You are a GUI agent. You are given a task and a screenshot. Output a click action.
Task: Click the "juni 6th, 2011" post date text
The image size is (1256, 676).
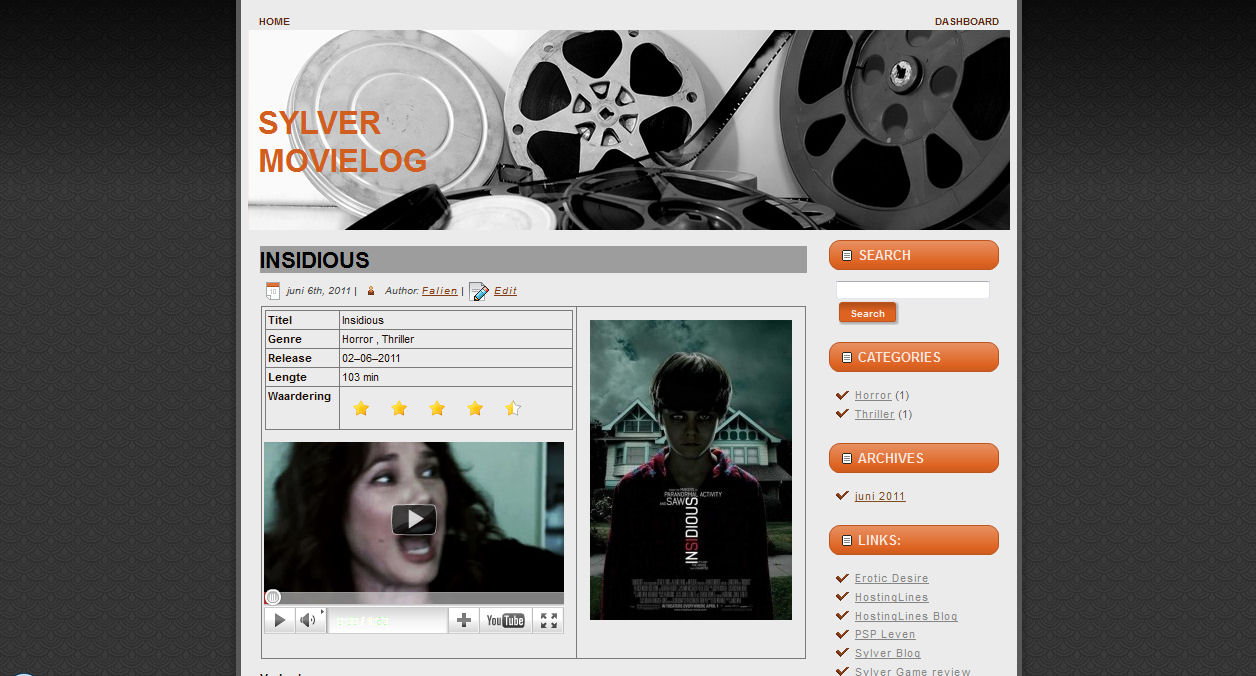(318, 291)
